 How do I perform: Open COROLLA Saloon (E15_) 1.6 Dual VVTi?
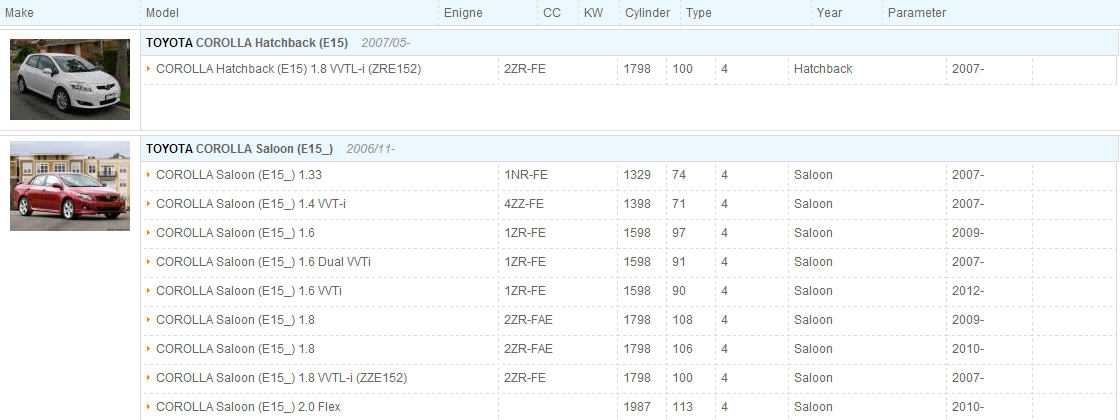[x=263, y=262]
